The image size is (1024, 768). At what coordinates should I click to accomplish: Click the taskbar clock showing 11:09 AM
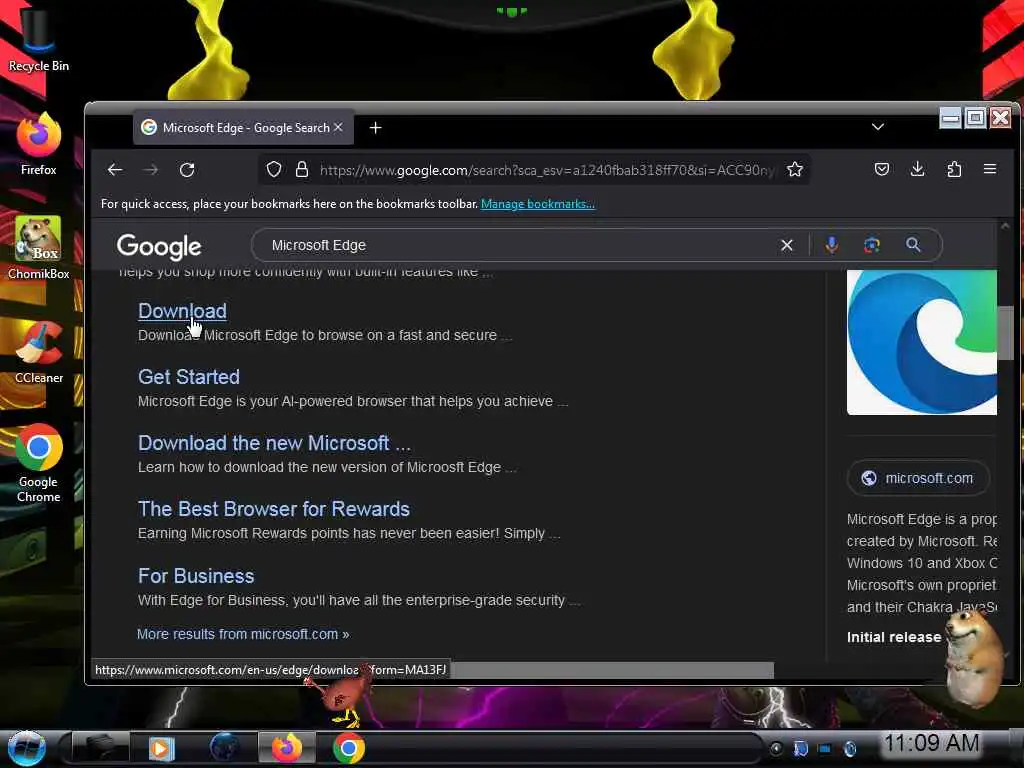coord(931,743)
